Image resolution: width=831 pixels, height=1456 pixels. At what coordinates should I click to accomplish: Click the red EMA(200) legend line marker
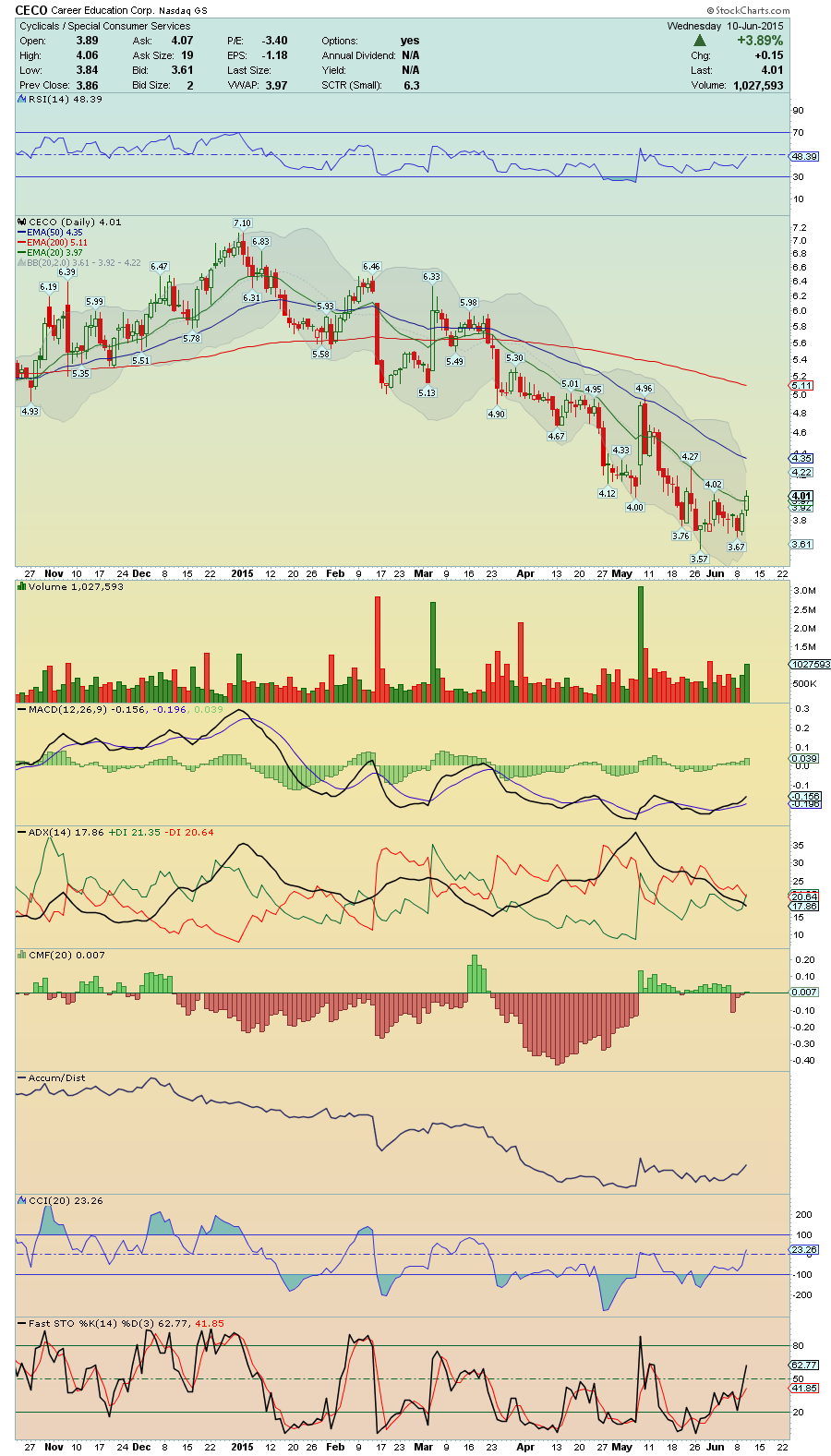(21, 243)
